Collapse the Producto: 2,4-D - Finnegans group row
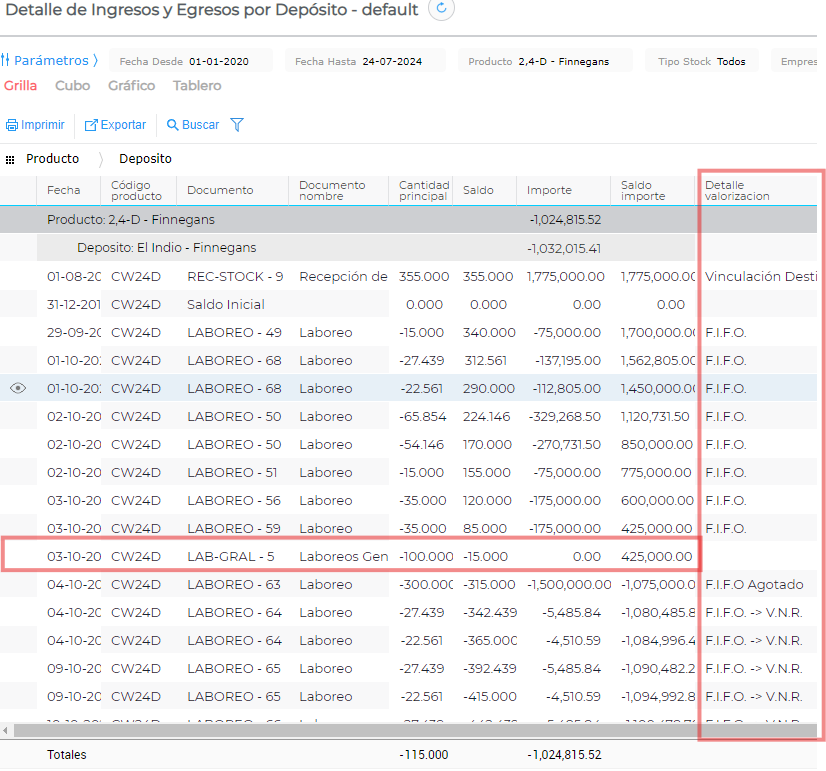 131,220
